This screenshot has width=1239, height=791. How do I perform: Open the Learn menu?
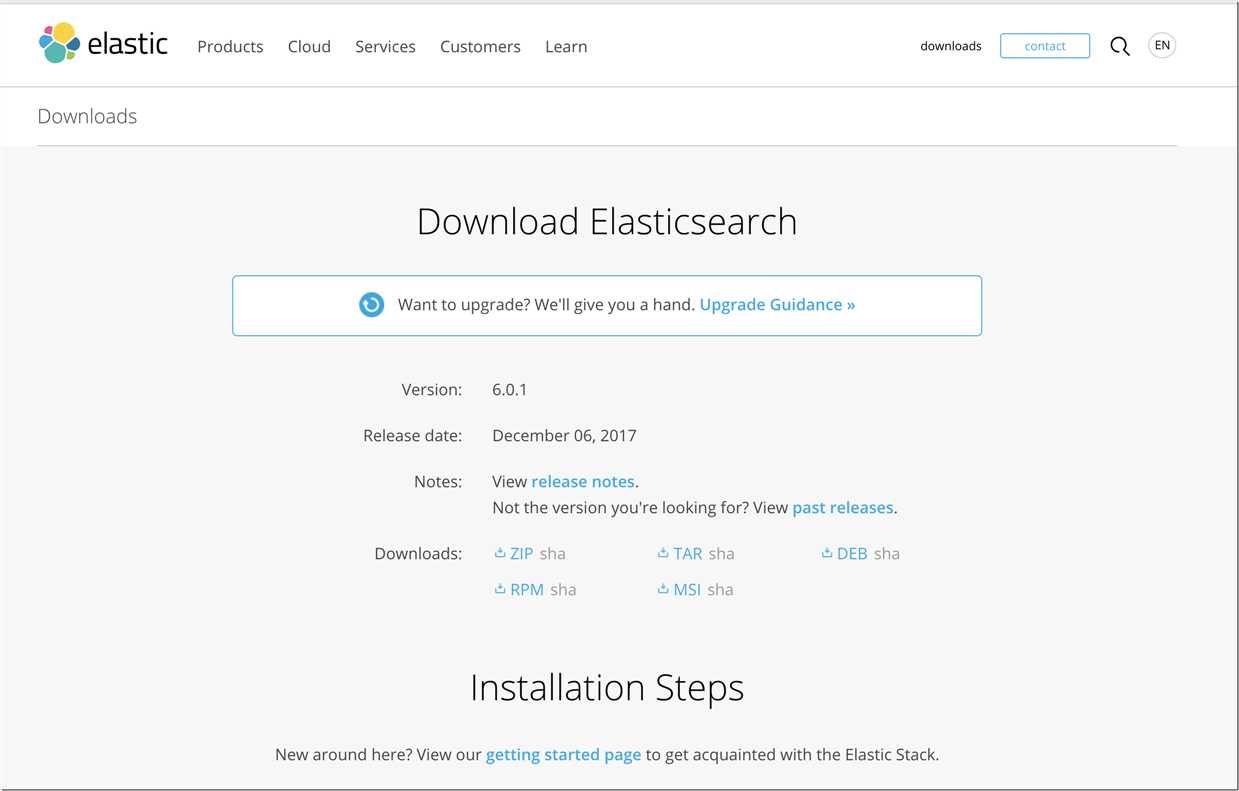(x=566, y=46)
